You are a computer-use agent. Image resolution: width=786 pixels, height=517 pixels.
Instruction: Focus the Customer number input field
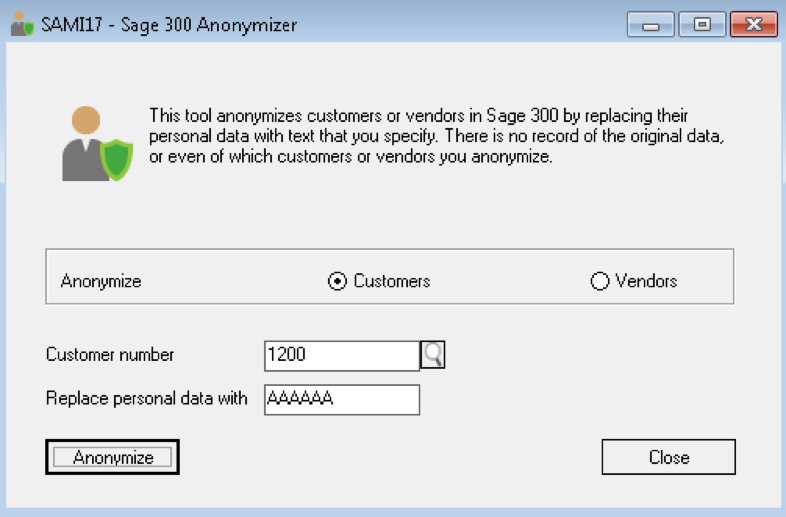coord(342,356)
